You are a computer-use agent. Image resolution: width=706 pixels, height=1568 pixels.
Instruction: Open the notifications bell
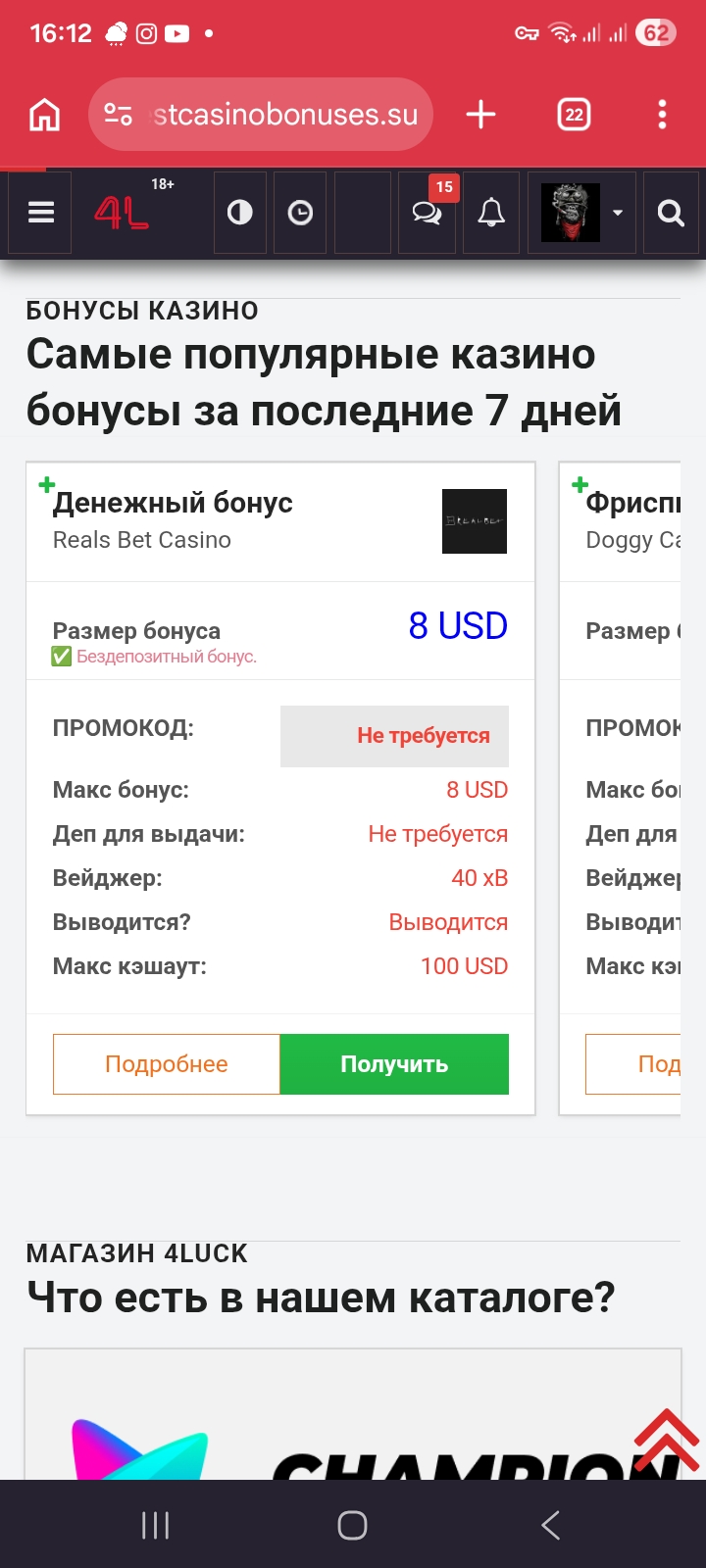[x=491, y=213]
